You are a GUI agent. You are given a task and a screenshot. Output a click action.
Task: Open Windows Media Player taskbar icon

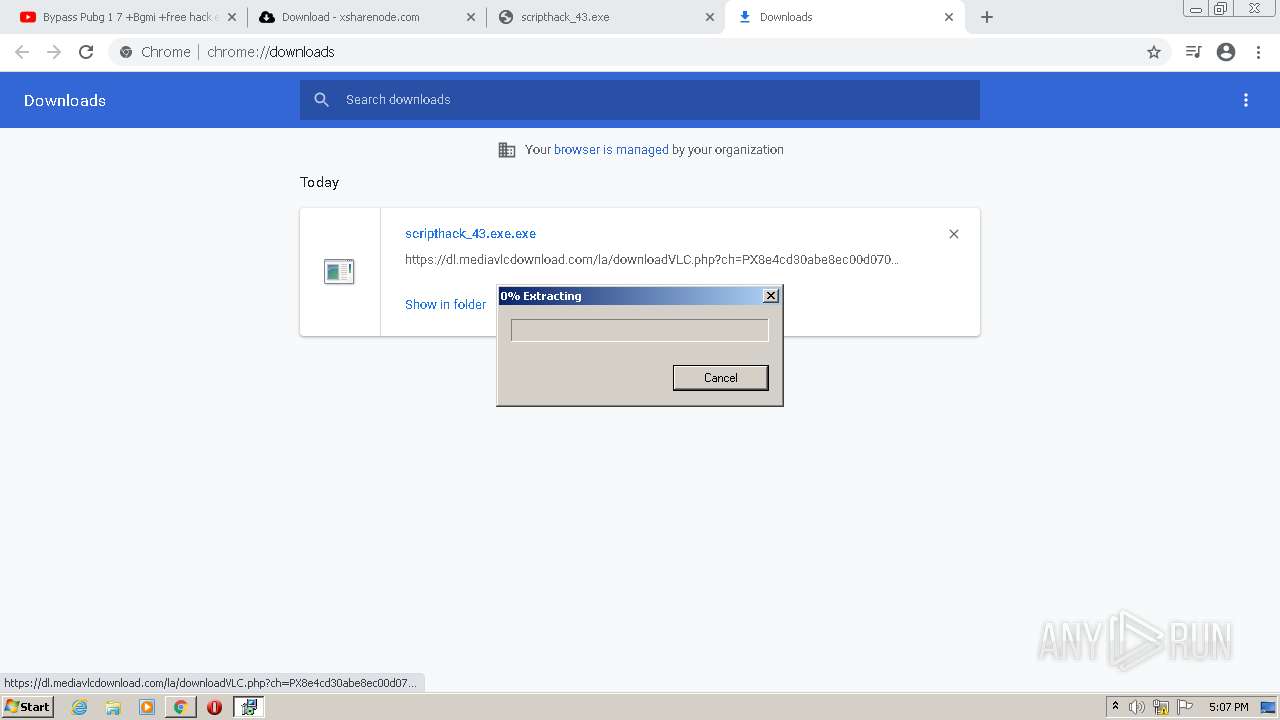pos(147,707)
